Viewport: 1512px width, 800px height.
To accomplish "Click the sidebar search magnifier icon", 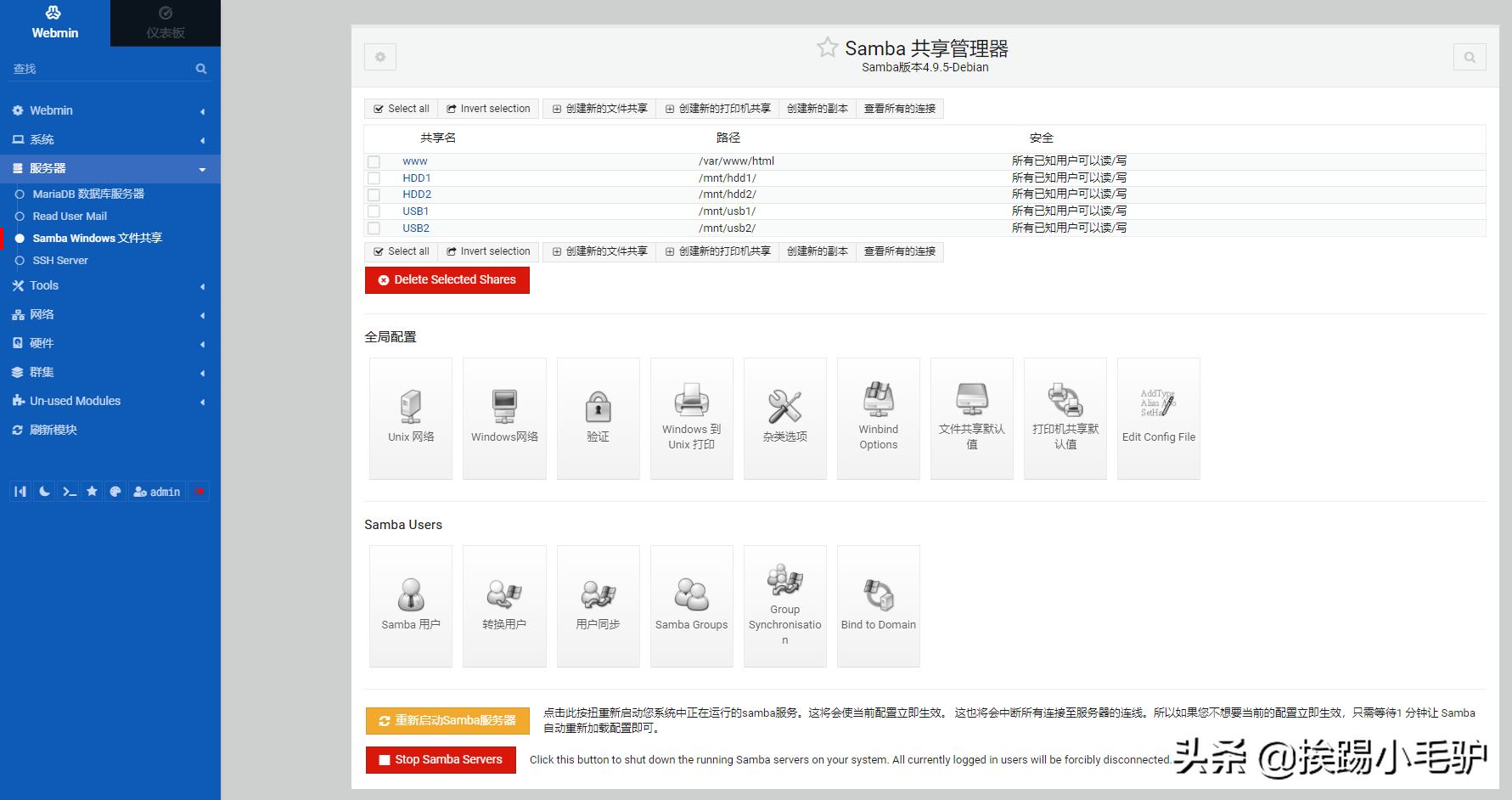I will (x=201, y=69).
